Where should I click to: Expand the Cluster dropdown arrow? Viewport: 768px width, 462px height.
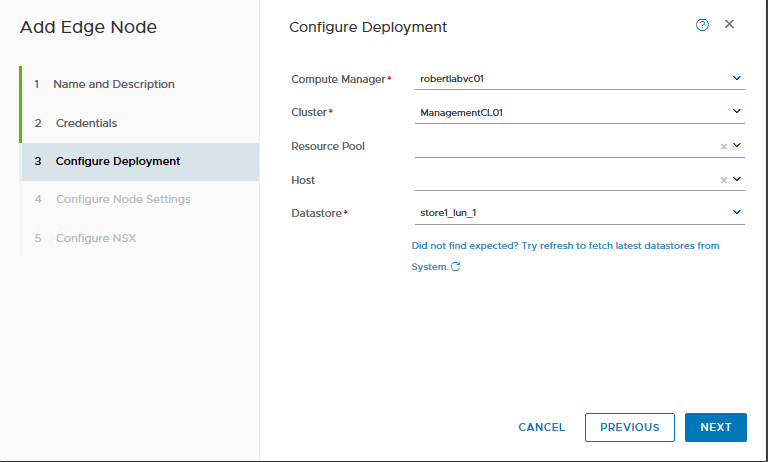737,112
